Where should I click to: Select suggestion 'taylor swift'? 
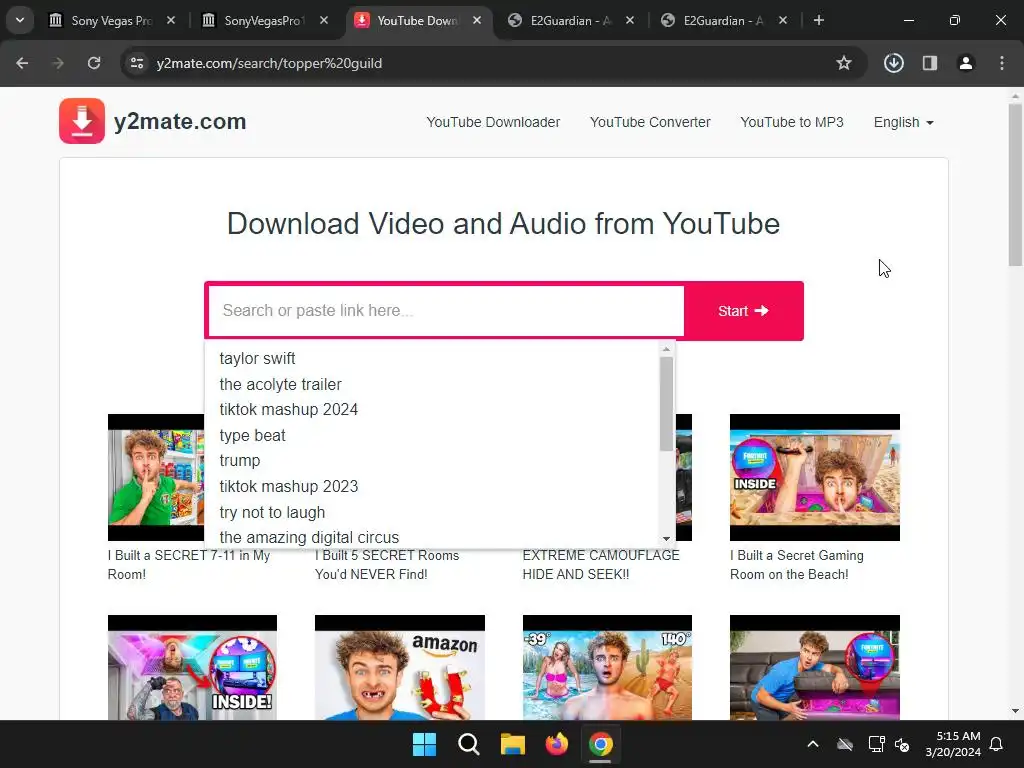(432, 359)
